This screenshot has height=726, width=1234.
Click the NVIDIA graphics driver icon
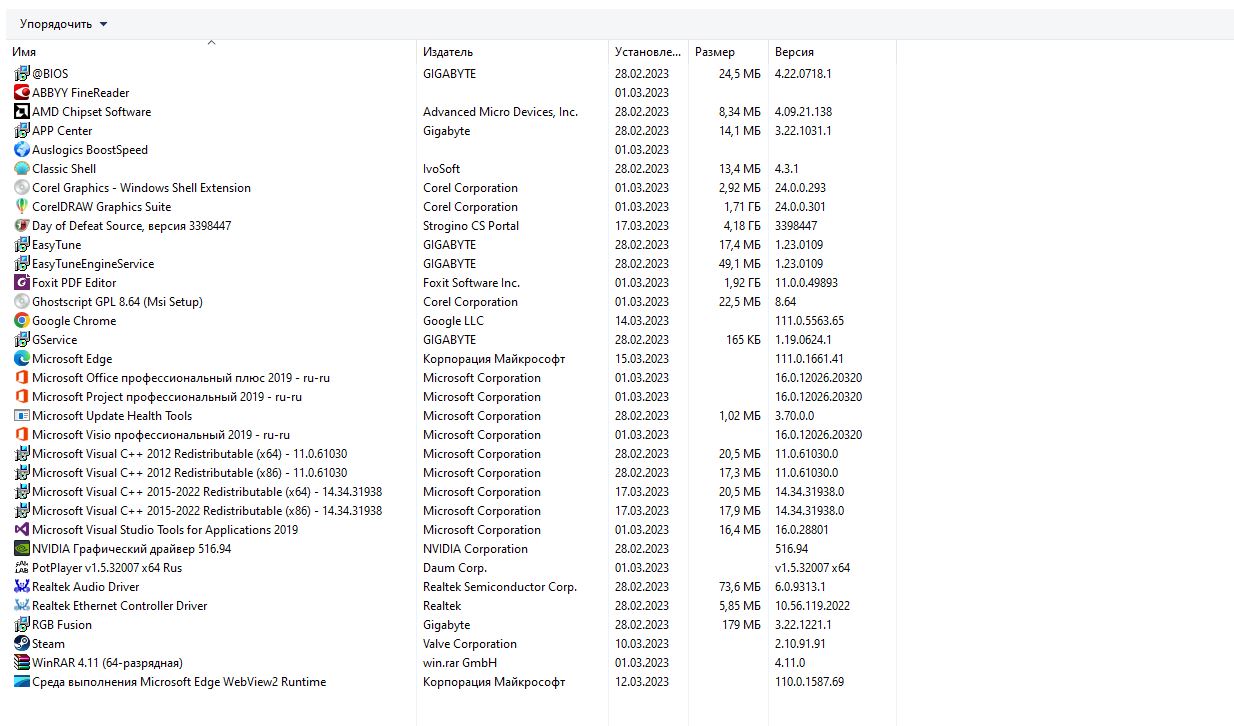coord(22,548)
